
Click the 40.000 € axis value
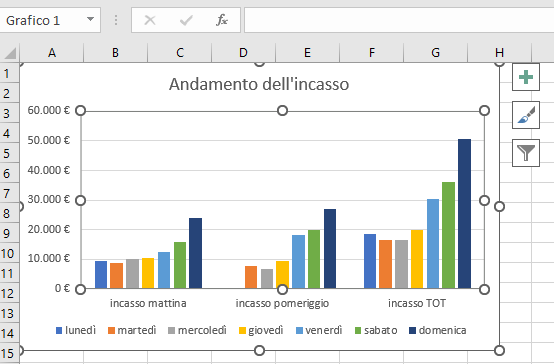point(49,170)
